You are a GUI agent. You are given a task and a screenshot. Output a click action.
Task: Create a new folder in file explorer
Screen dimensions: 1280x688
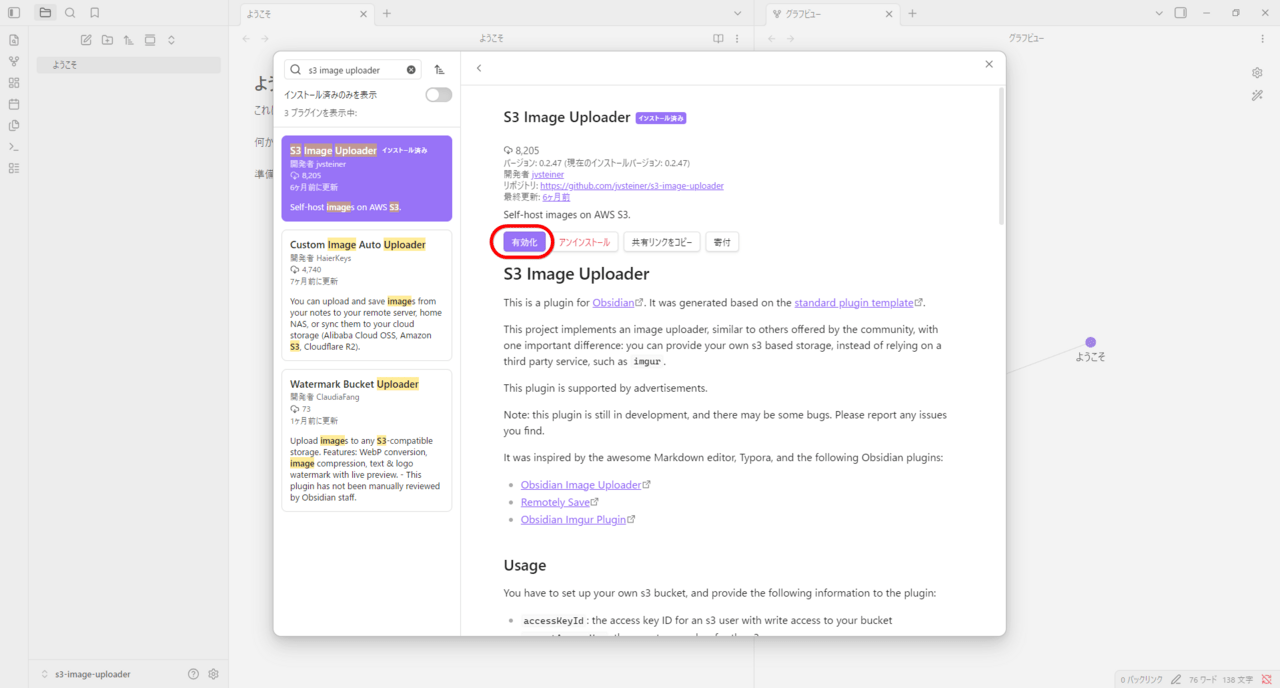107,40
